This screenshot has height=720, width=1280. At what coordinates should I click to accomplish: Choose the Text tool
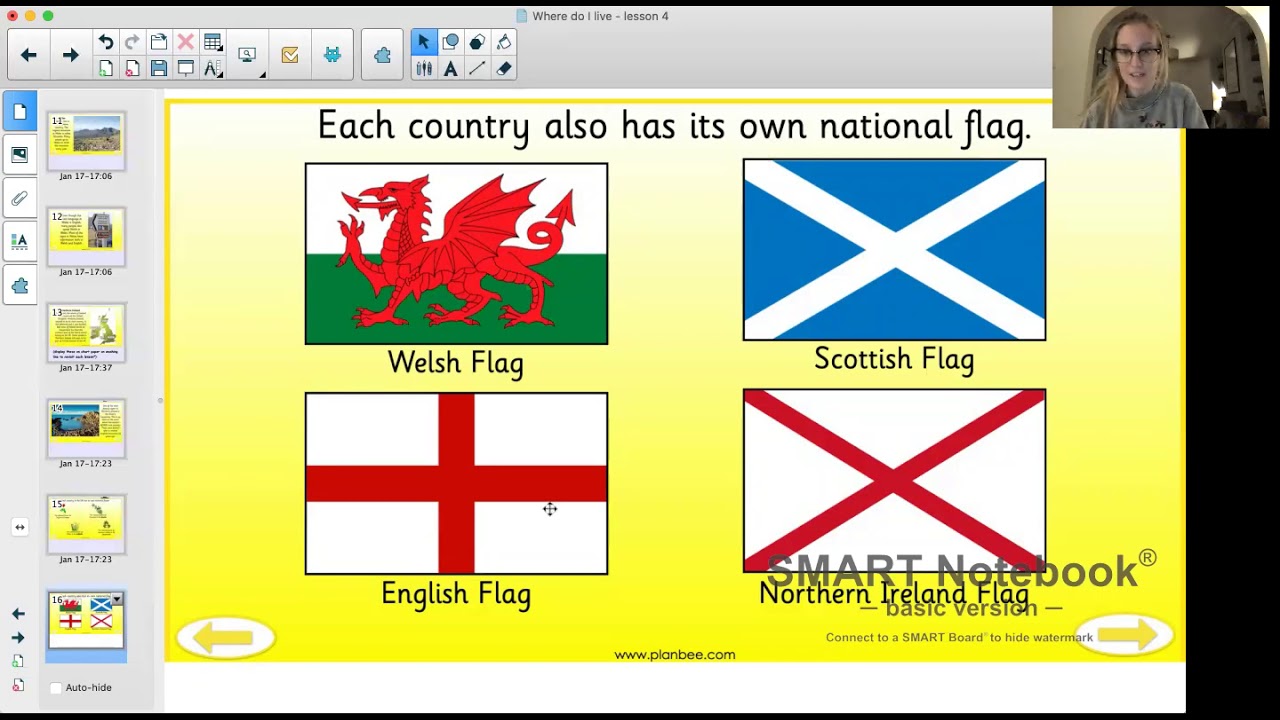coord(451,68)
